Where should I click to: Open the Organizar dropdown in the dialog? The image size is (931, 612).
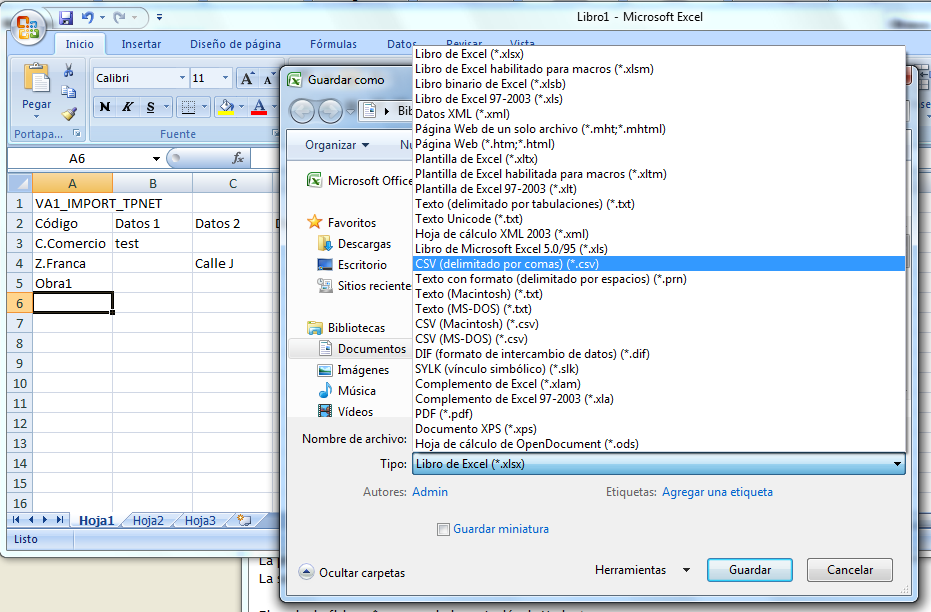pyautogui.click(x=337, y=145)
